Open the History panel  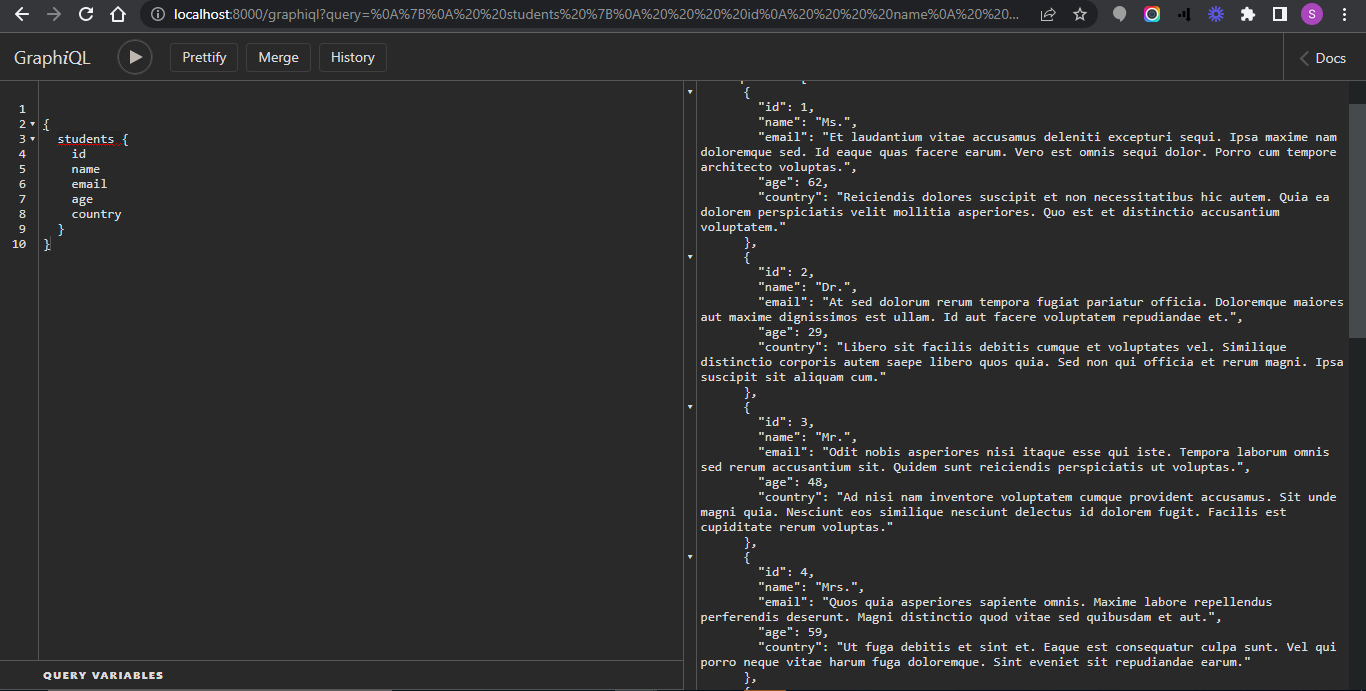coord(352,57)
